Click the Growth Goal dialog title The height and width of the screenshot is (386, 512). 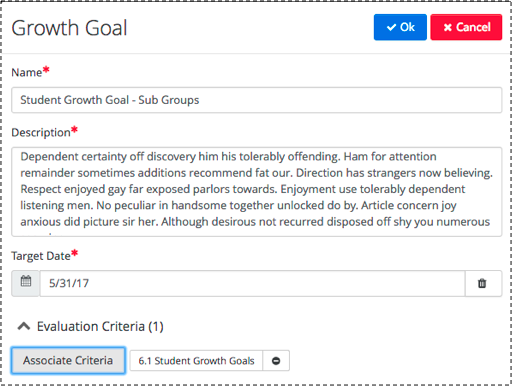69,28
